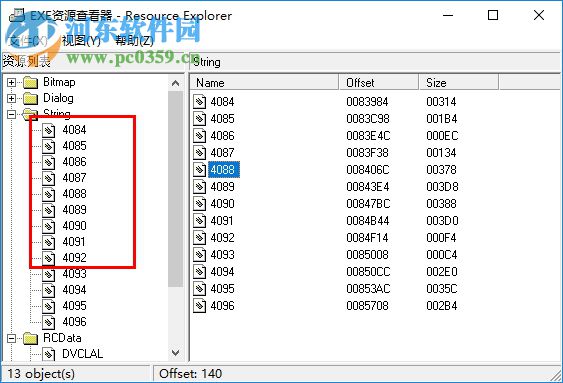Select tree item 4085
Image resolution: width=563 pixels, height=383 pixels.
click(74, 146)
